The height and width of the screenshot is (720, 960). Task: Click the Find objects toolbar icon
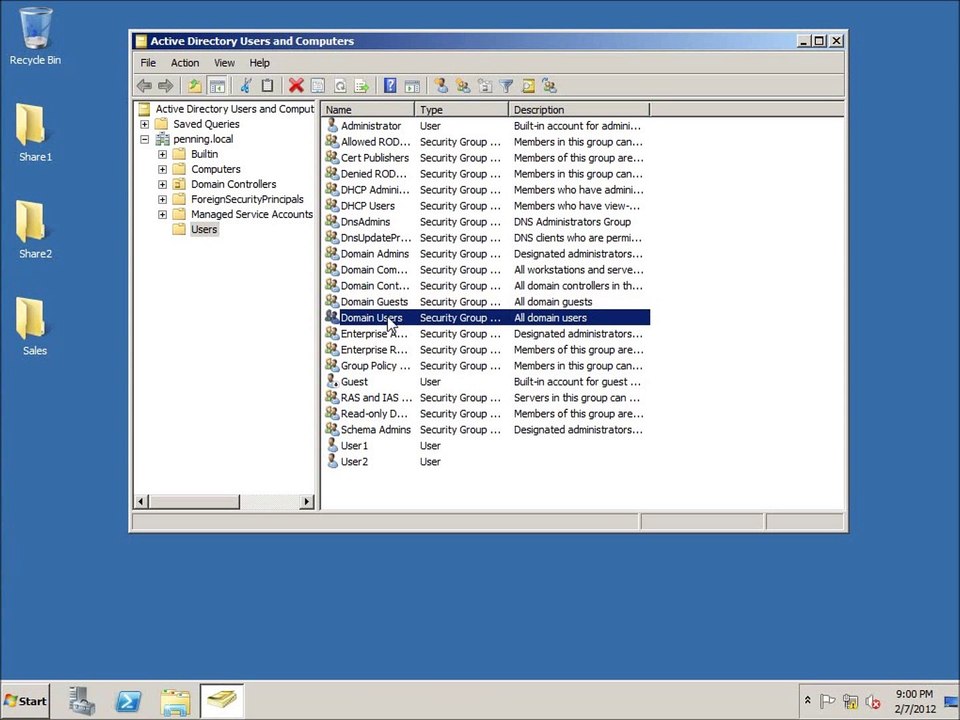528,86
